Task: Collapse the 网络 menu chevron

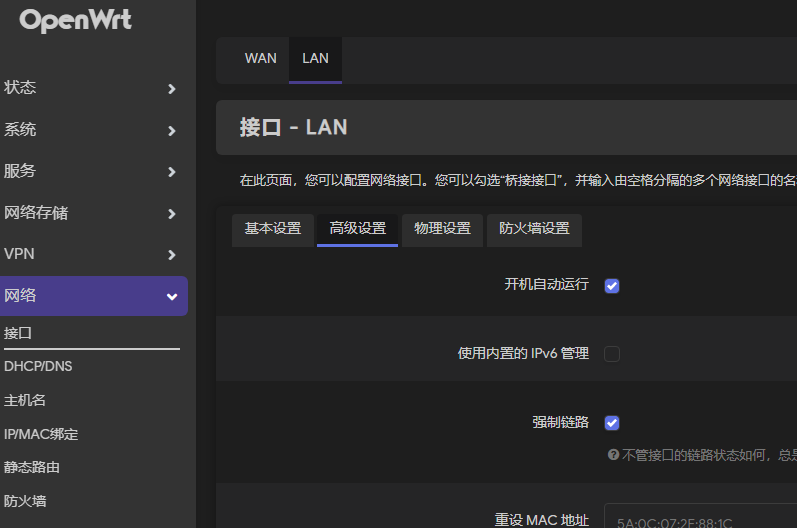Action: pyautogui.click(x=172, y=296)
